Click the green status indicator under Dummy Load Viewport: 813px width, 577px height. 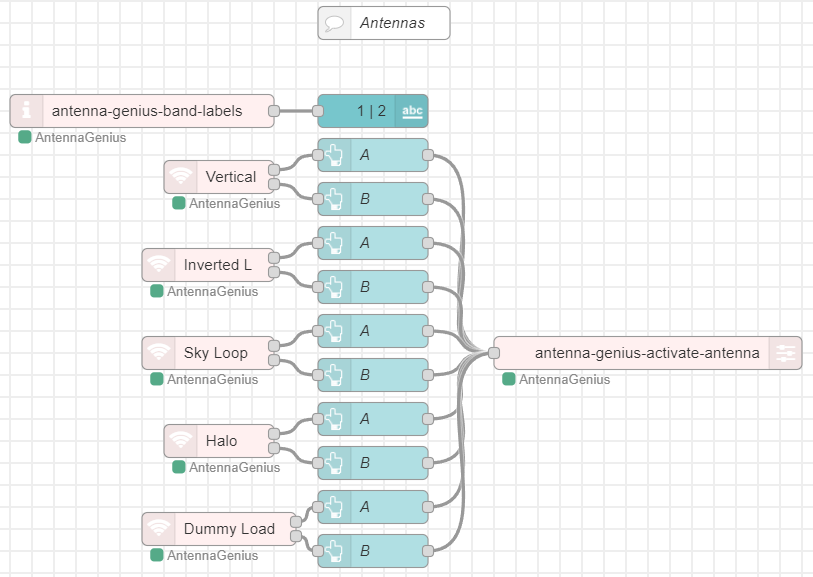coord(157,555)
